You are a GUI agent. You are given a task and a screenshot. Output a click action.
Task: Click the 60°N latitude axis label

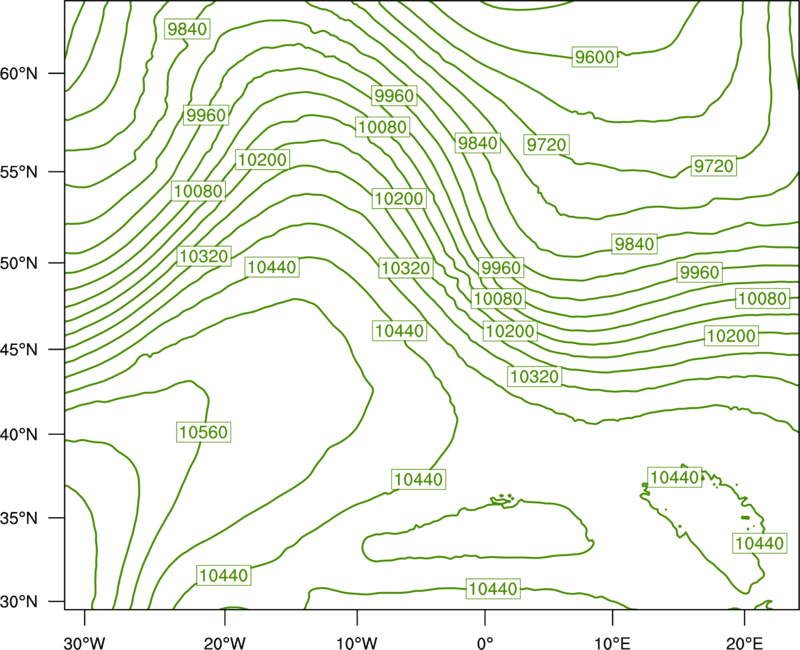coord(19,73)
